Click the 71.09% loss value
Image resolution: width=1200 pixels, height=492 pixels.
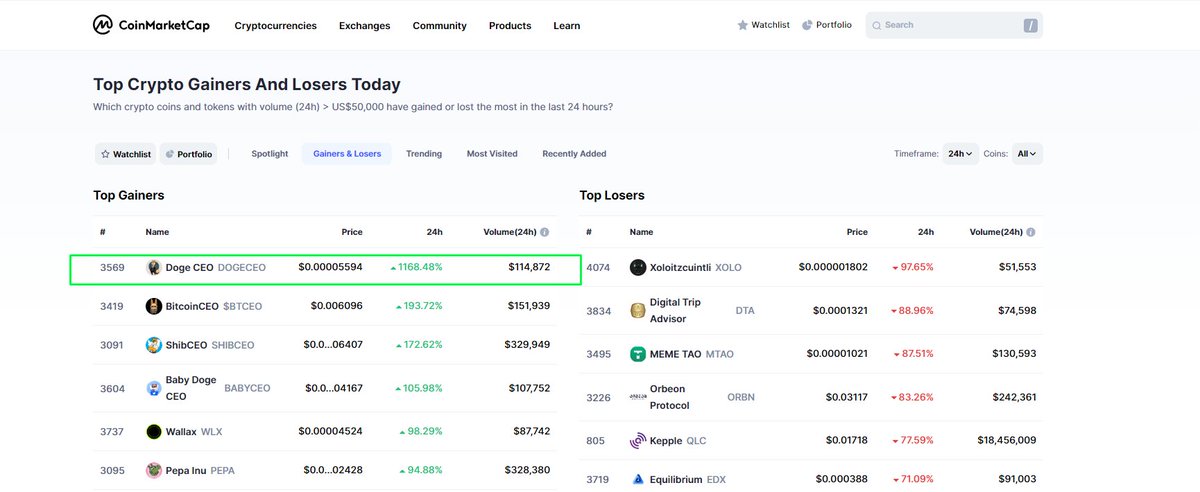point(912,479)
